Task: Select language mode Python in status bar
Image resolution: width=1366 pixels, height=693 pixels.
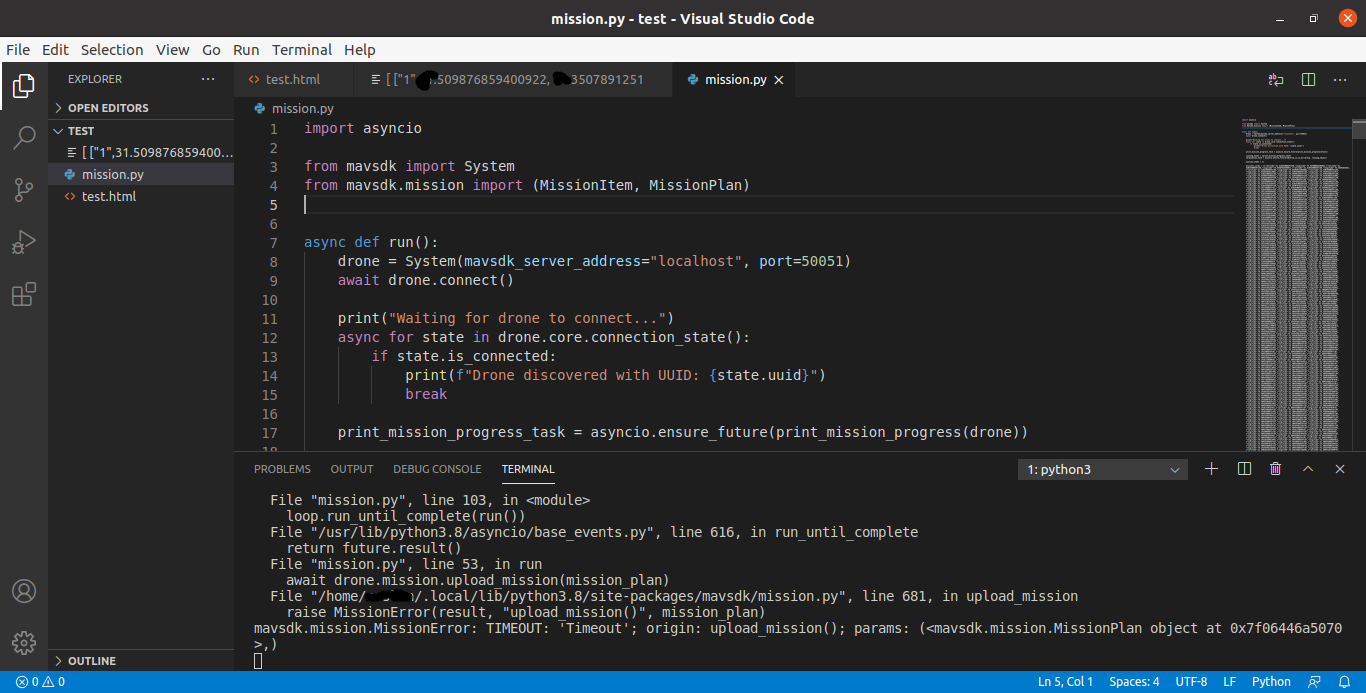Action: pos(1271,682)
